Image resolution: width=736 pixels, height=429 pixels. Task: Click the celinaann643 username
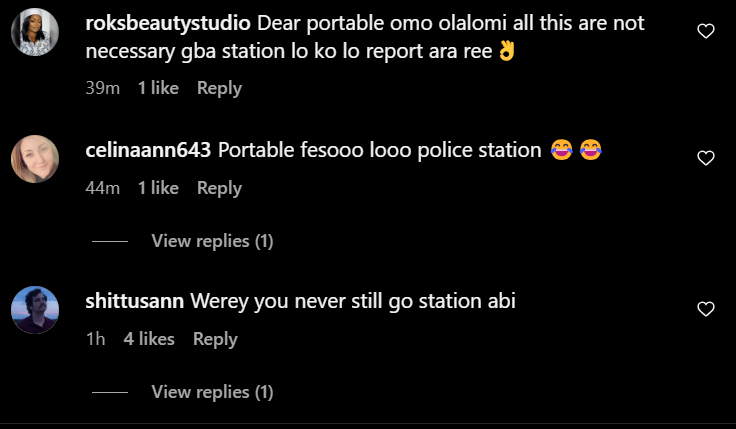click(x=149, y=150)
